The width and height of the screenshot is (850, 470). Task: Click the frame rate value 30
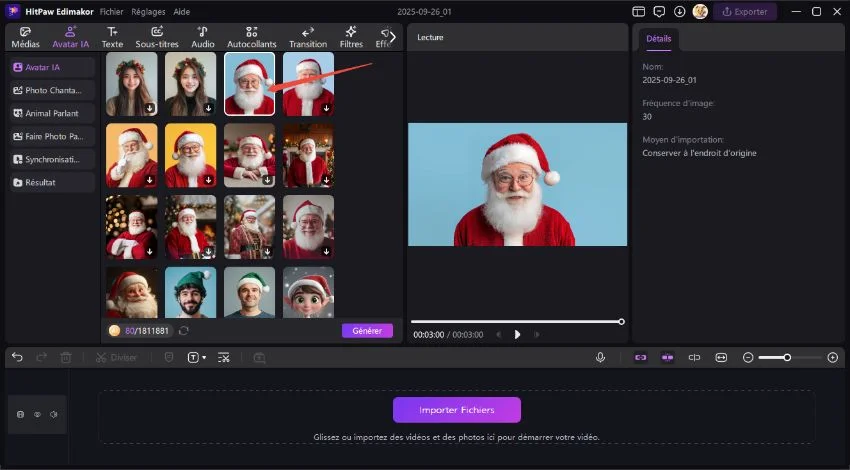(x=647, y=117)
